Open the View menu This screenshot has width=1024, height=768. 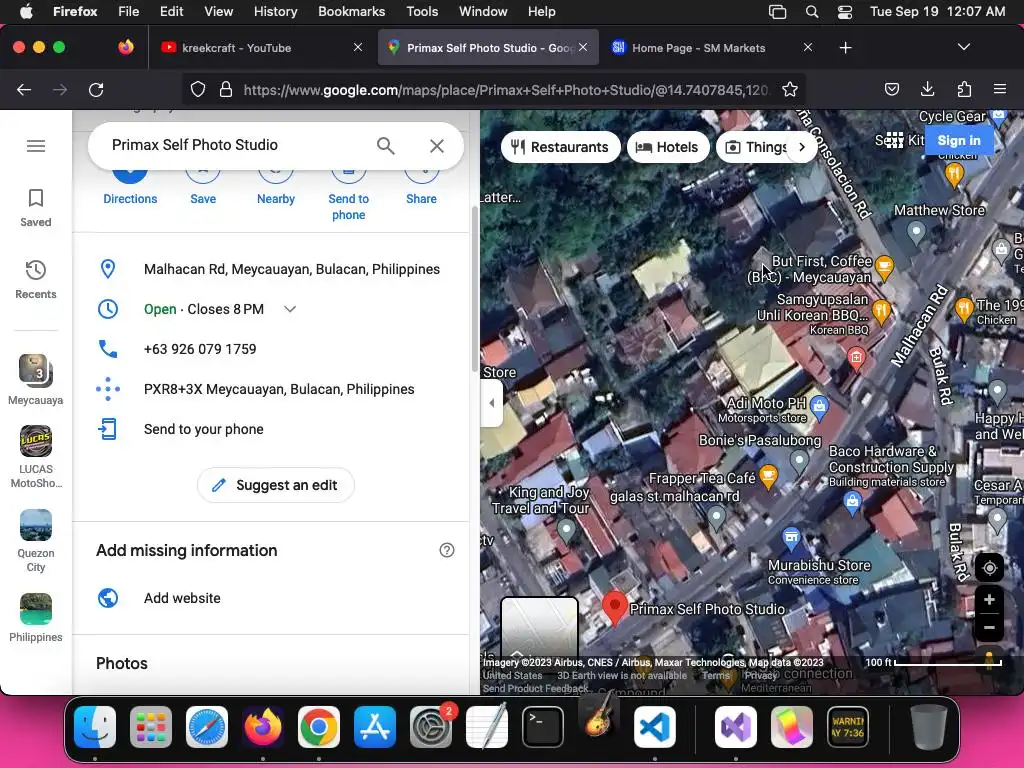click(x=218, y=11)
